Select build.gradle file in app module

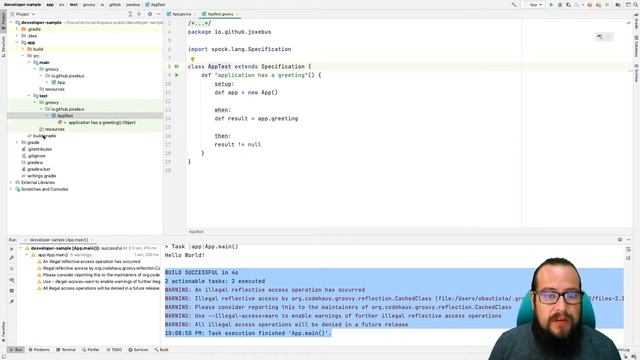[44, 136]
